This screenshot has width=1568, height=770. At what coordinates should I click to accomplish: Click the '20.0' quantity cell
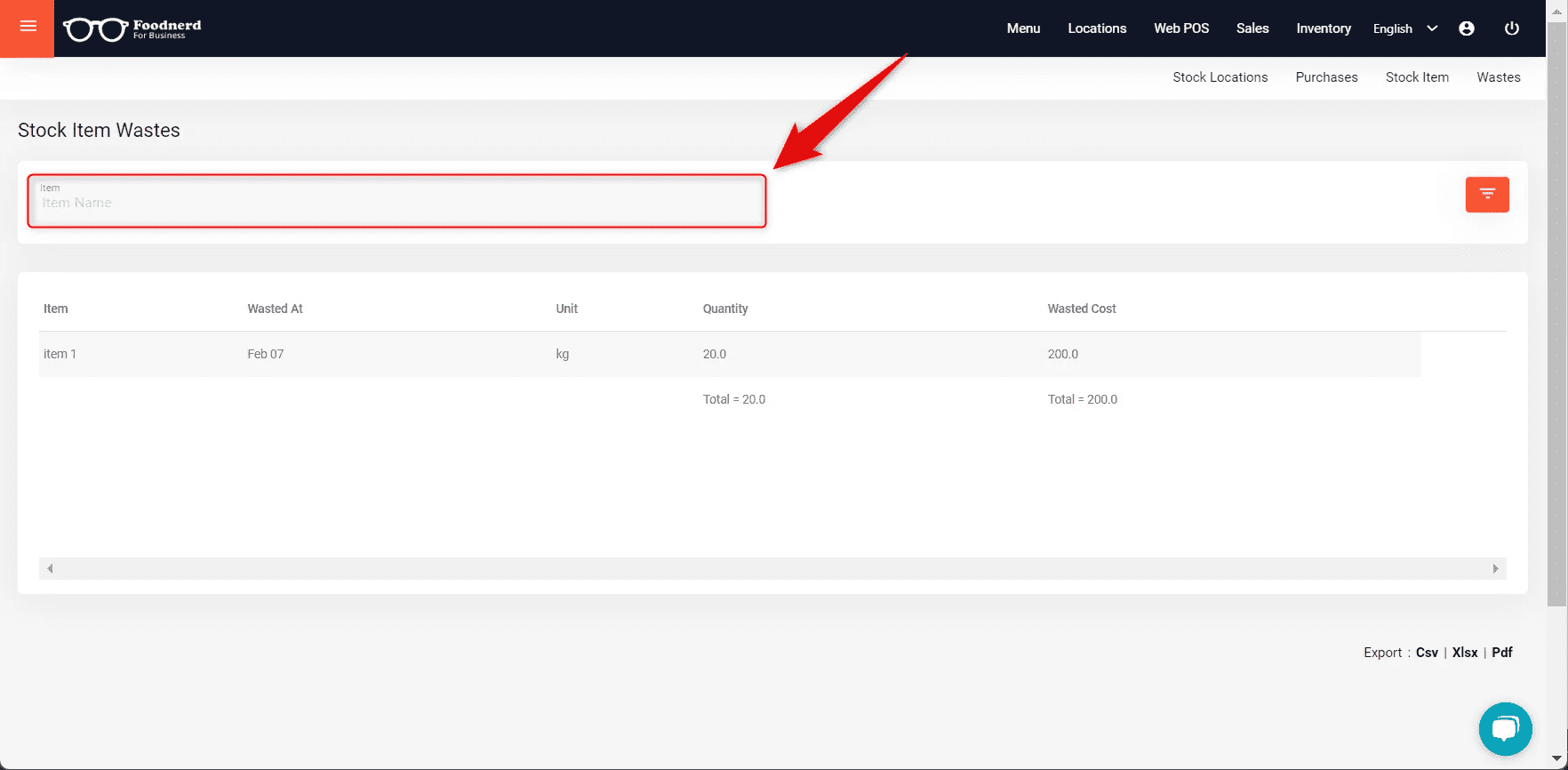pos(715,354)
